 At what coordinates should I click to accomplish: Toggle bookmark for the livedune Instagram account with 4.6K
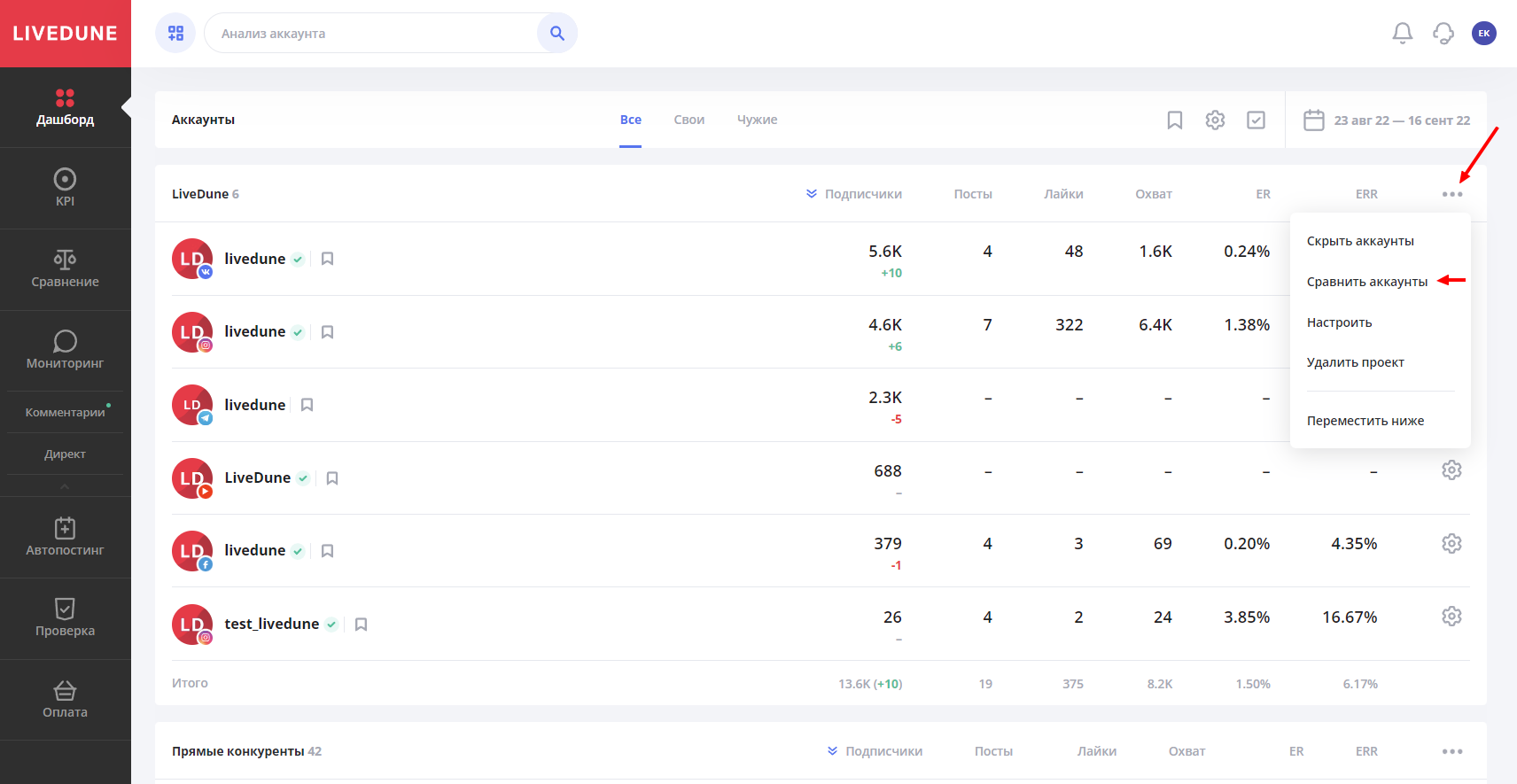(327, 332)
